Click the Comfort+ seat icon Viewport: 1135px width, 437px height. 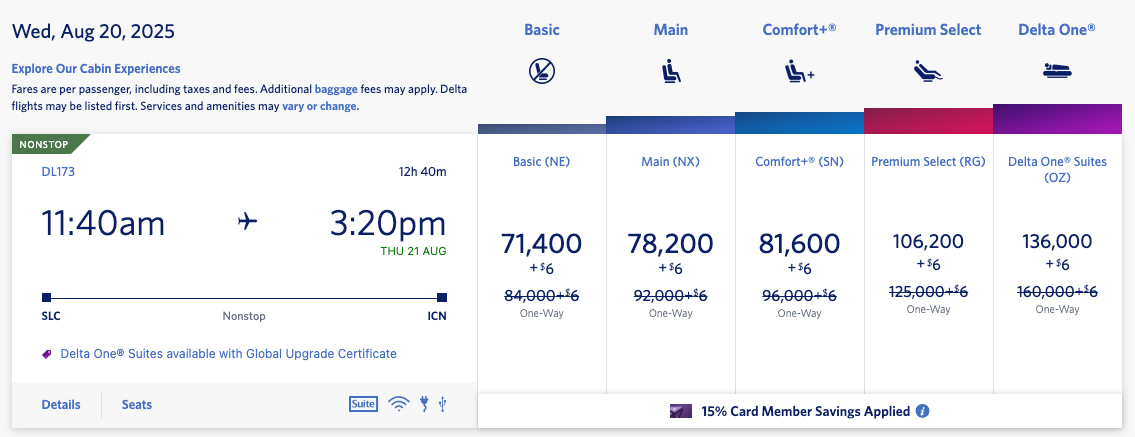tap(799, 72)
